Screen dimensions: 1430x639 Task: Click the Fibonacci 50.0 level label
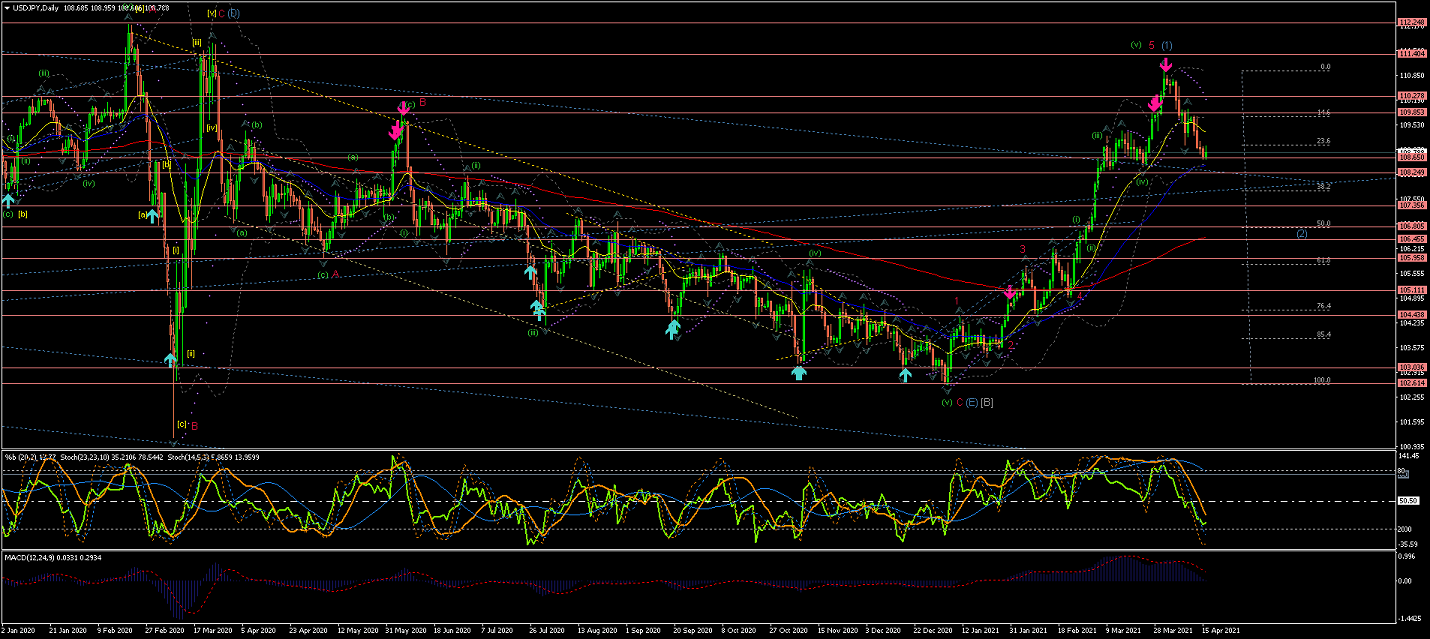[1323, 224]
